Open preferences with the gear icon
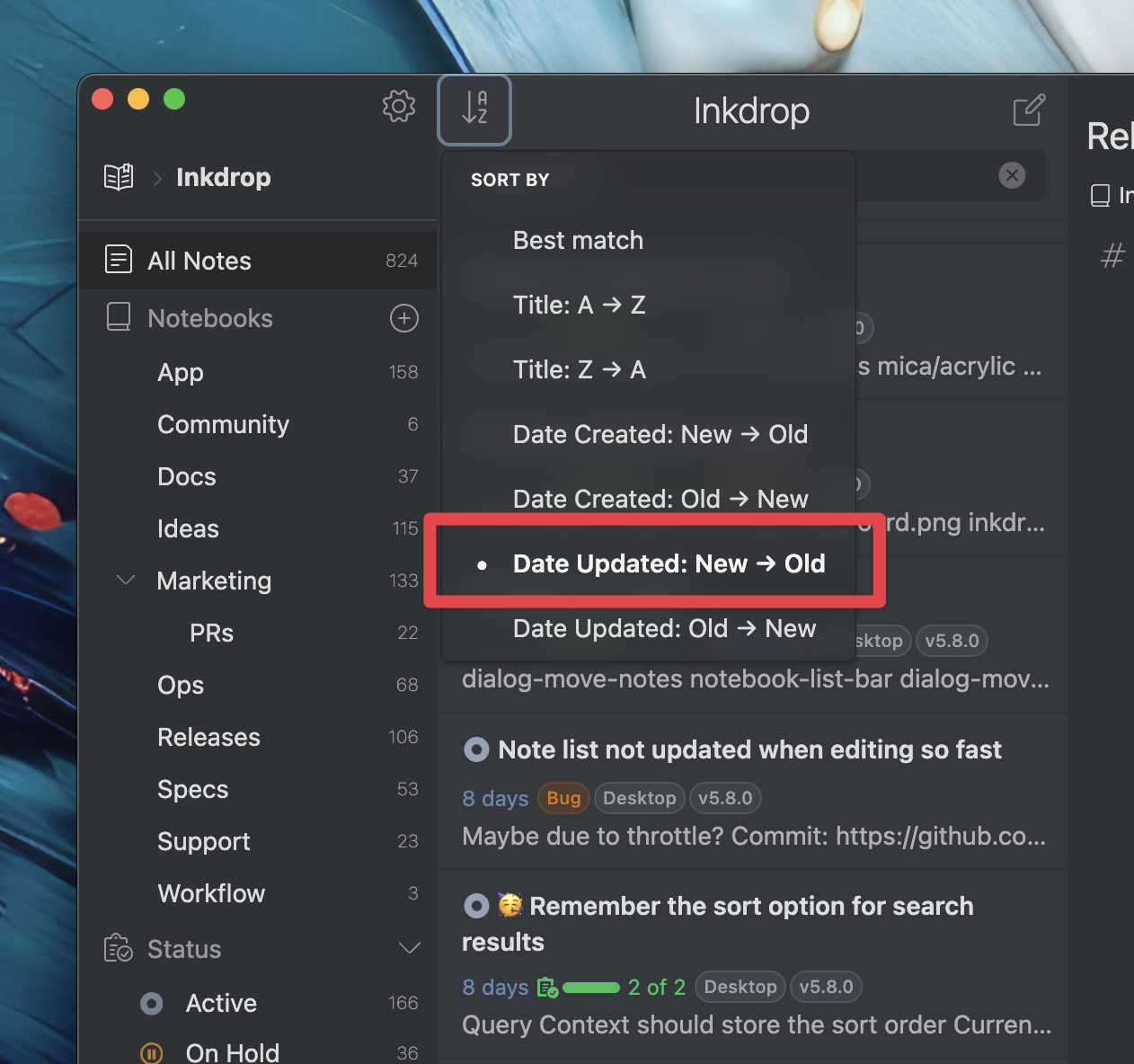 pyautogui.click(x=399, y=106)
